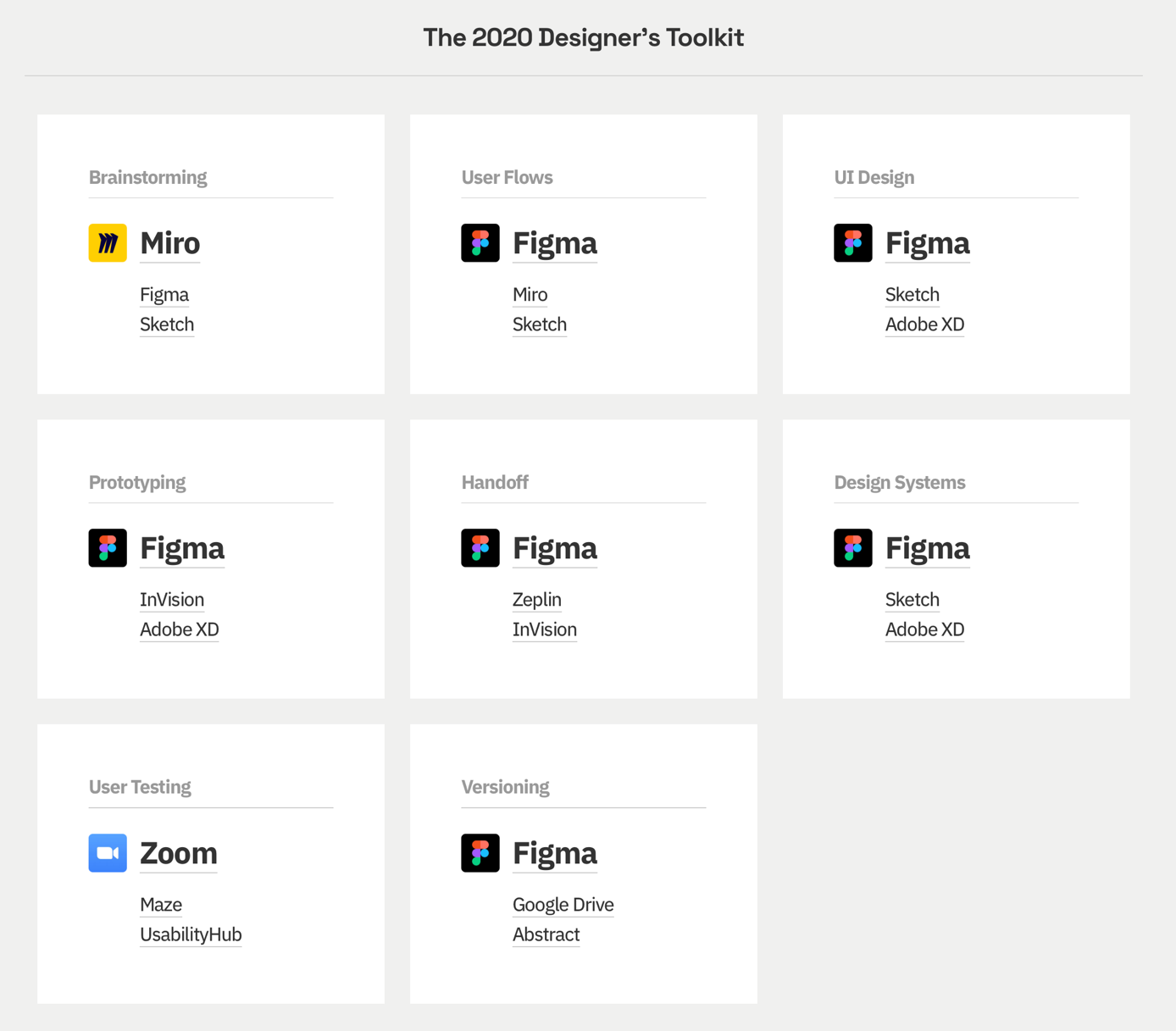The width and height of the screenshot is (1176, 1031).
Task: Select UsabilityHub in the User Testing card
Action: coord(191,934)
